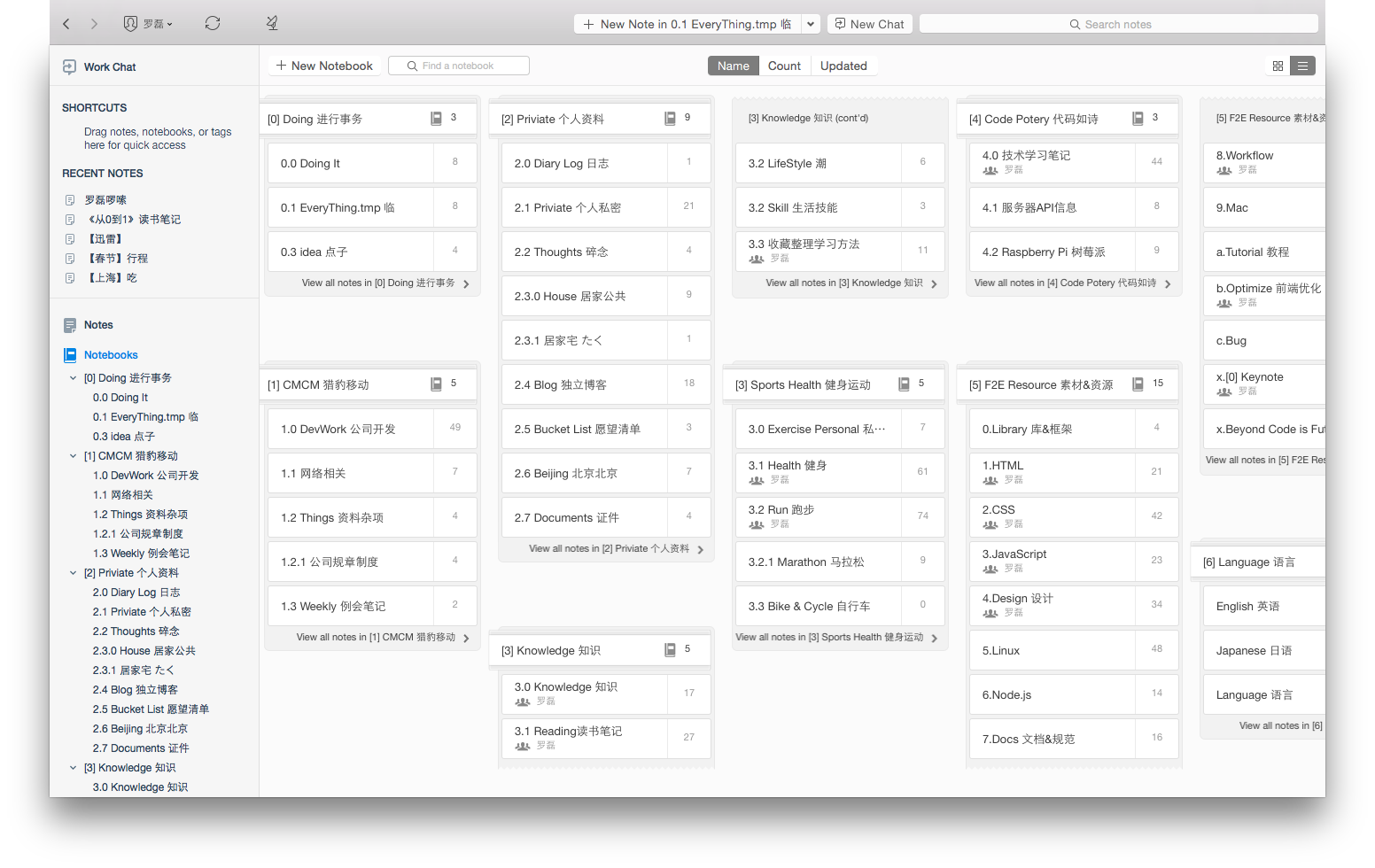1375x868 pixels.
Task: Open the New Note dropdown arrow
Action: coord(810,25)
